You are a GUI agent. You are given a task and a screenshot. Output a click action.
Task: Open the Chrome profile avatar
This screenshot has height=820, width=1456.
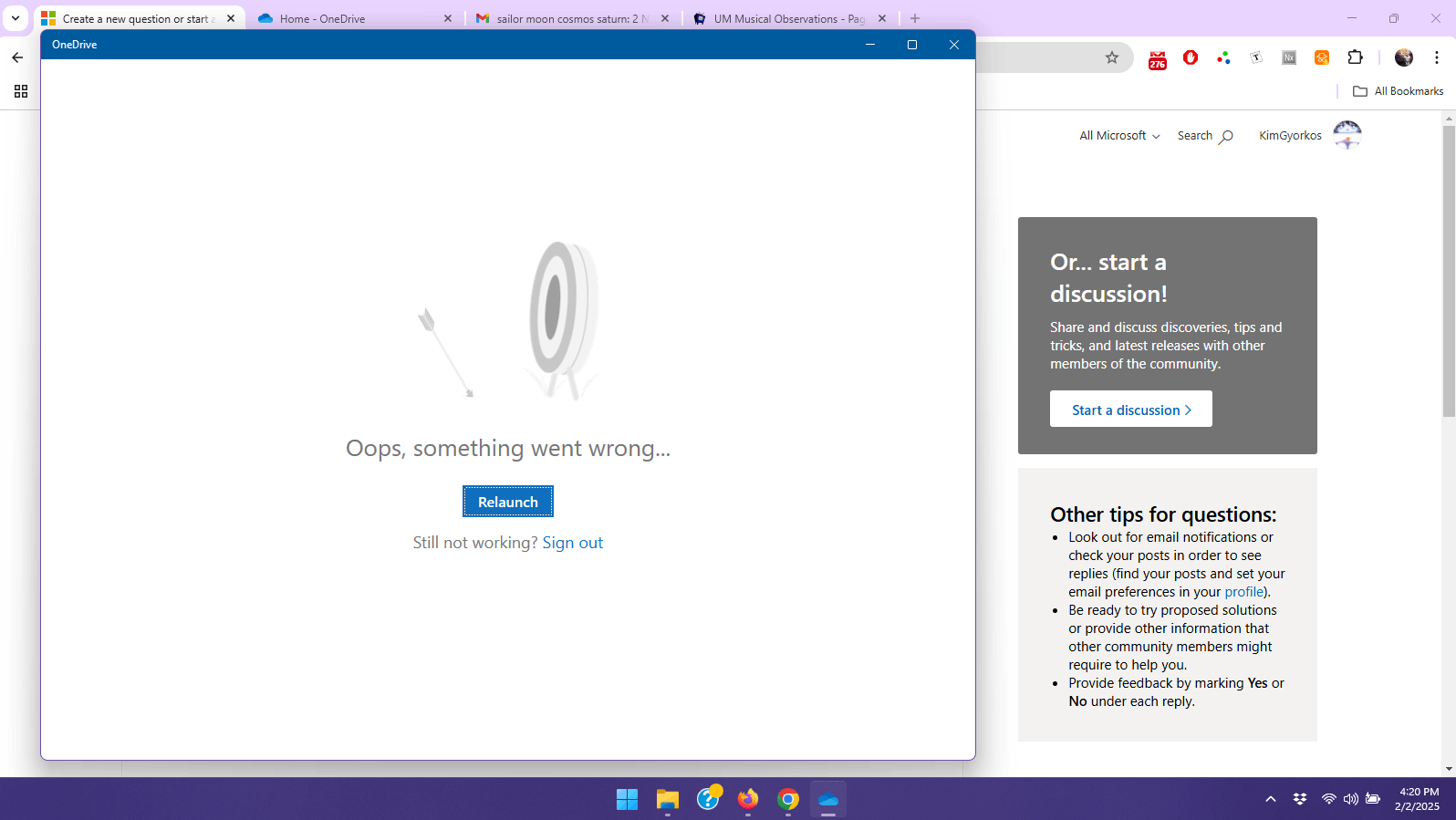1404,57
